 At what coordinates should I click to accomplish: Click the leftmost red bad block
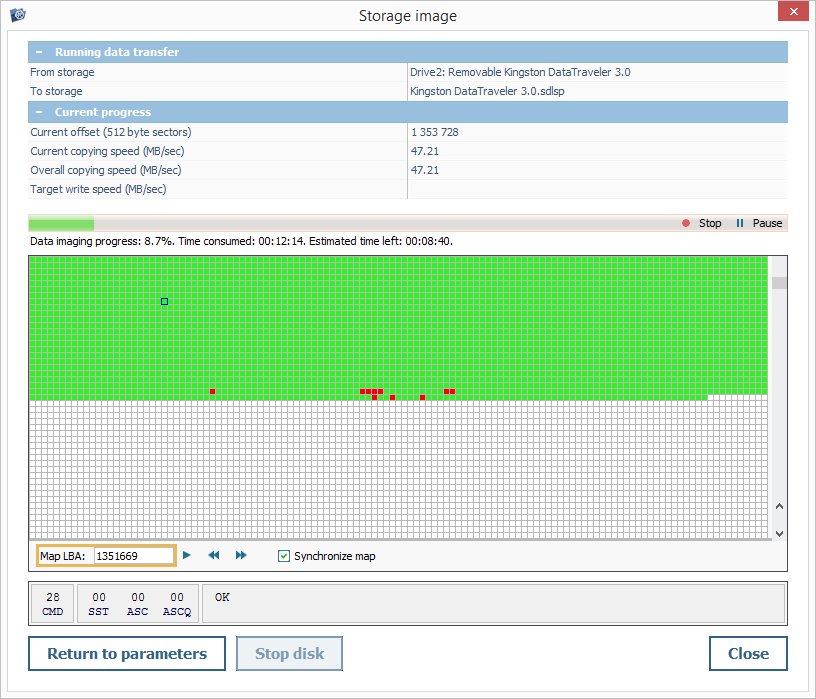coord(212,391)
